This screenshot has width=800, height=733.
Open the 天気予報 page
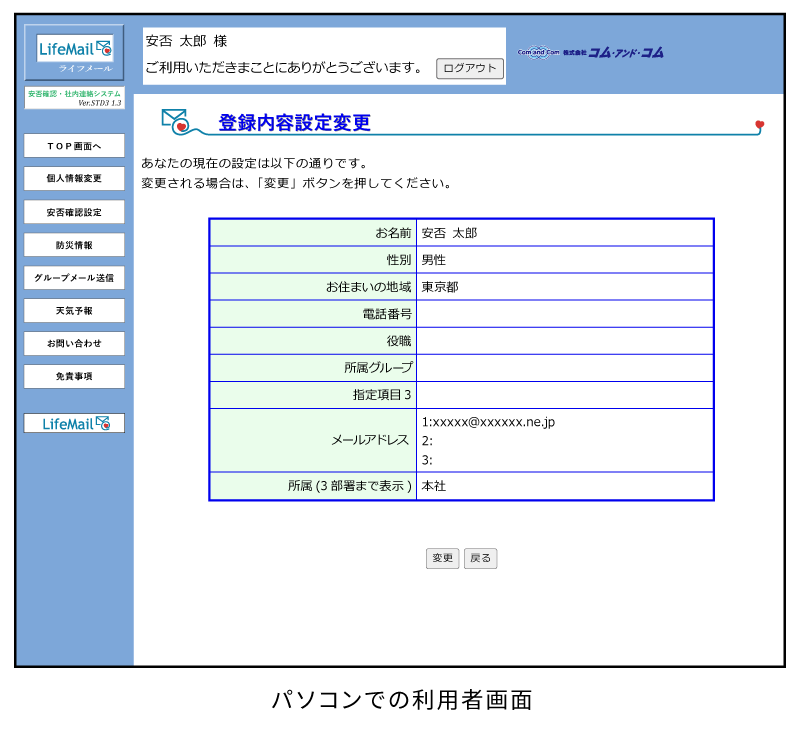tap(73, 311)
